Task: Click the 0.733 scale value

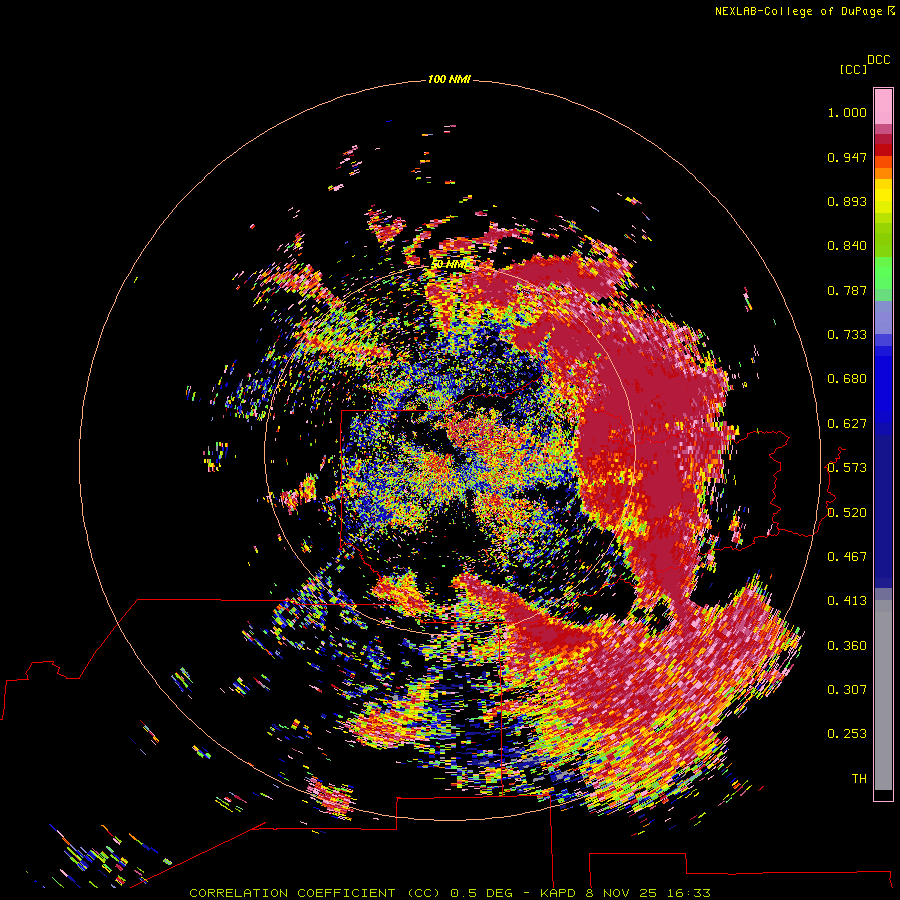Action: 847,335
